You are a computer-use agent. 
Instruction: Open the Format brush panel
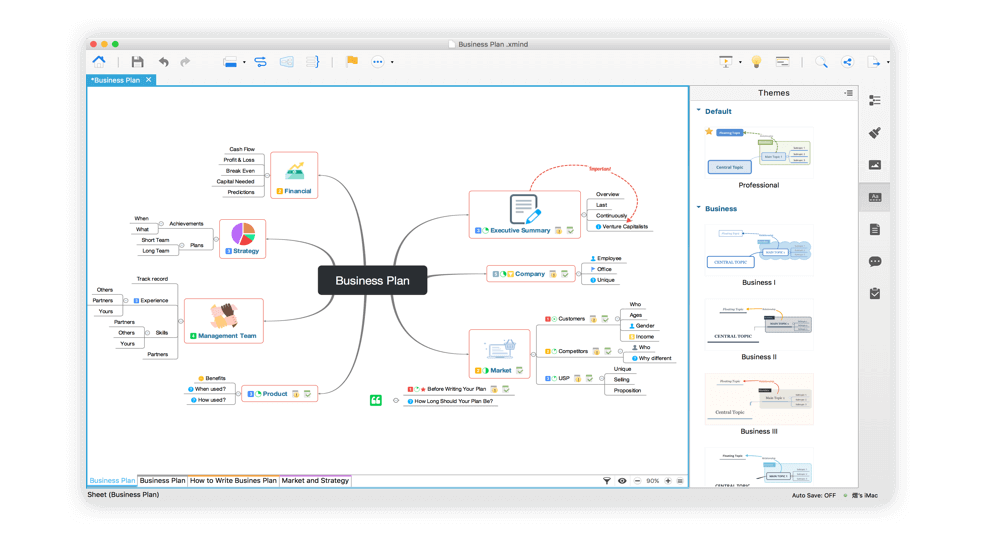[875, 132]
